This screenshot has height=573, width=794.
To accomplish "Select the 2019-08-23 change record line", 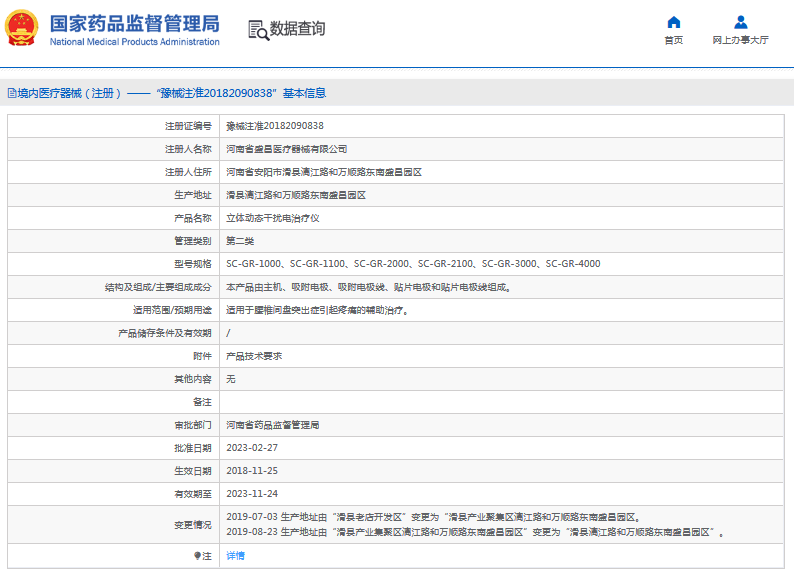I will point(475,533).
